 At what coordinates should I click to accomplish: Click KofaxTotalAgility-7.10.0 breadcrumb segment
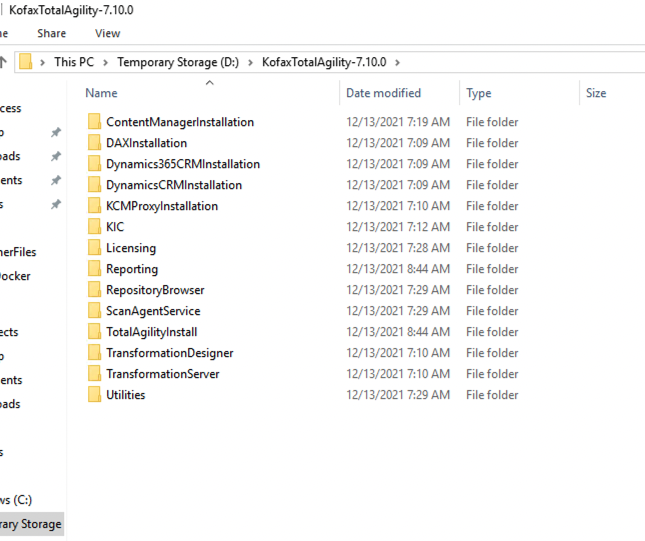[x=324, y=62]
